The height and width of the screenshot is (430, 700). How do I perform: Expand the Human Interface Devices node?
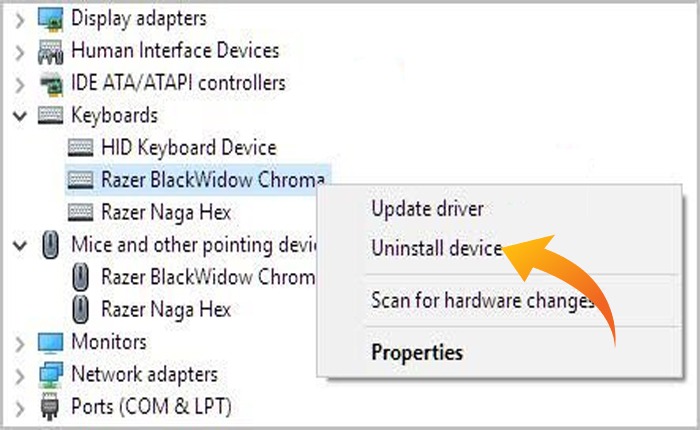click(20, 50)
